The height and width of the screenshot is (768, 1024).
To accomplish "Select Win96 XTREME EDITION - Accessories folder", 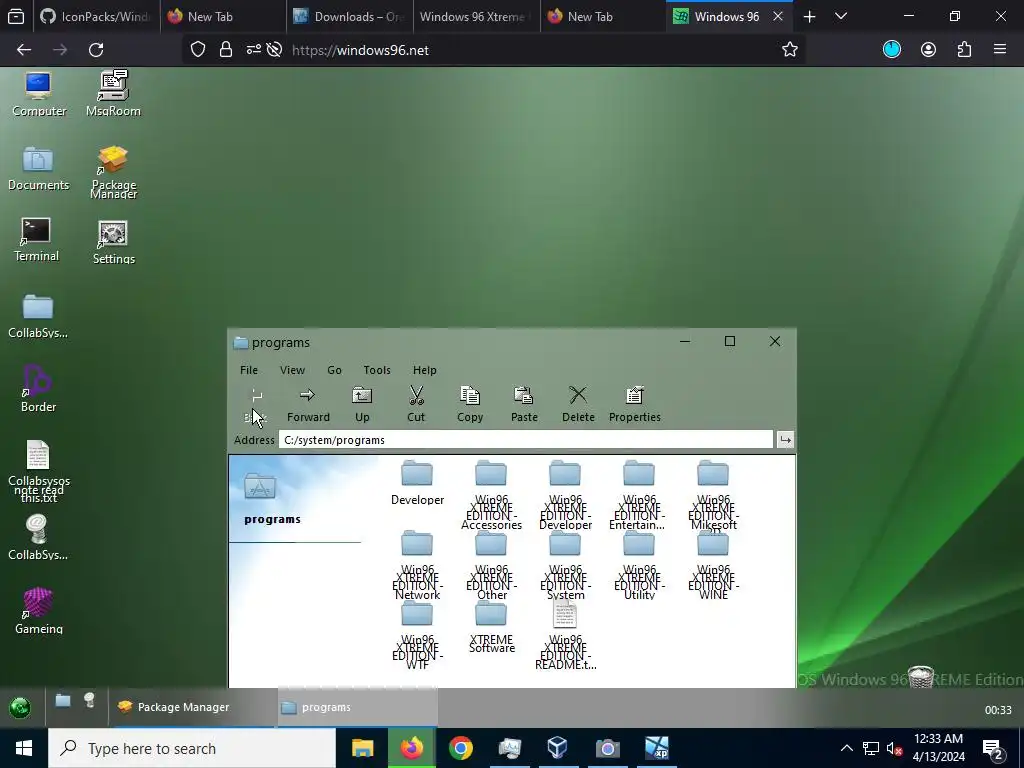I will (x=491, y=494).
